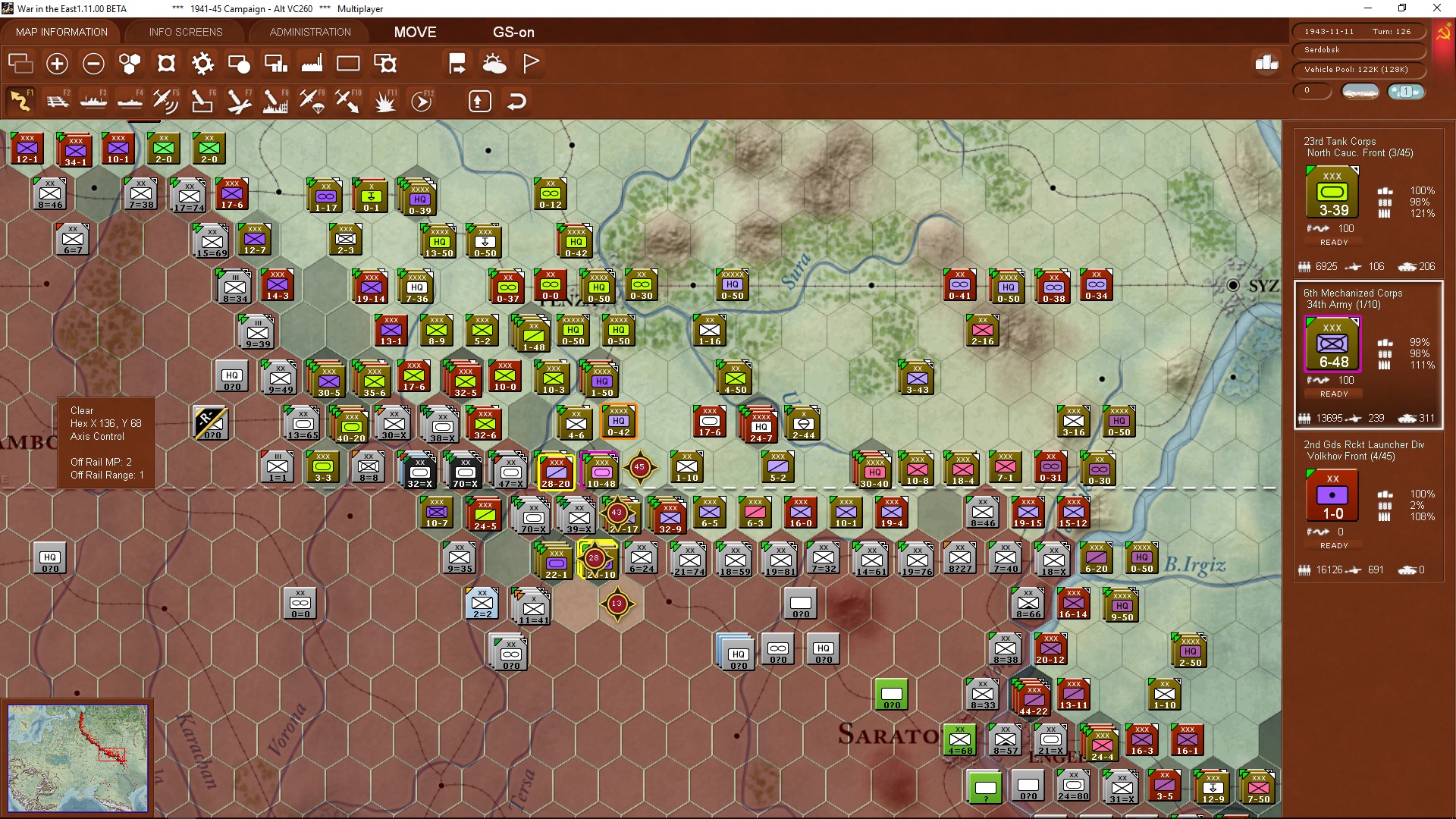This screenshot has width=1456, height=819.
Task: Zoom in the map with plus icon
Action: tap(57, 64)
